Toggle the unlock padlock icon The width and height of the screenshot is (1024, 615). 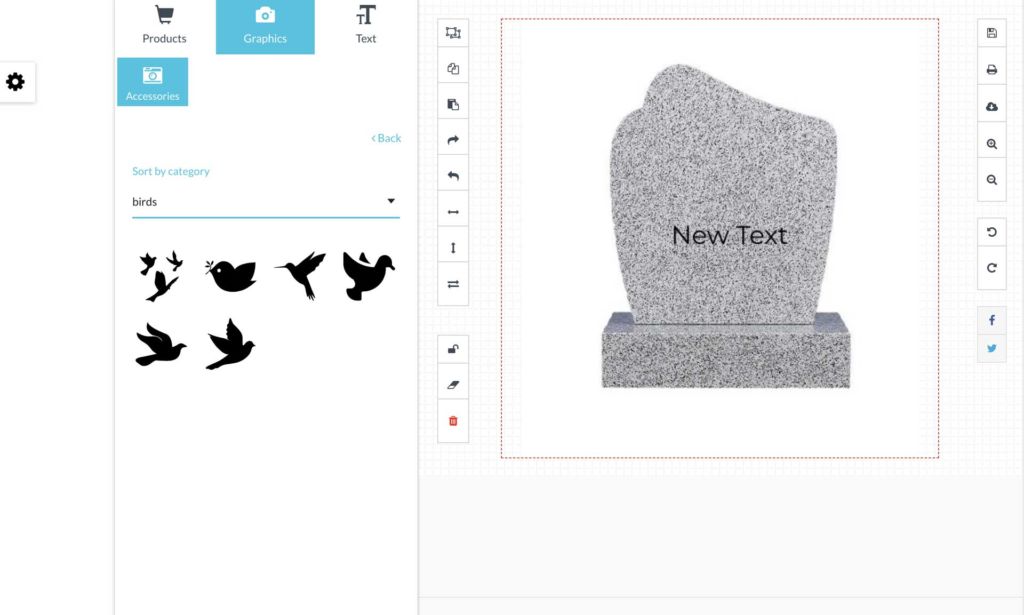(x=453, y=349)
